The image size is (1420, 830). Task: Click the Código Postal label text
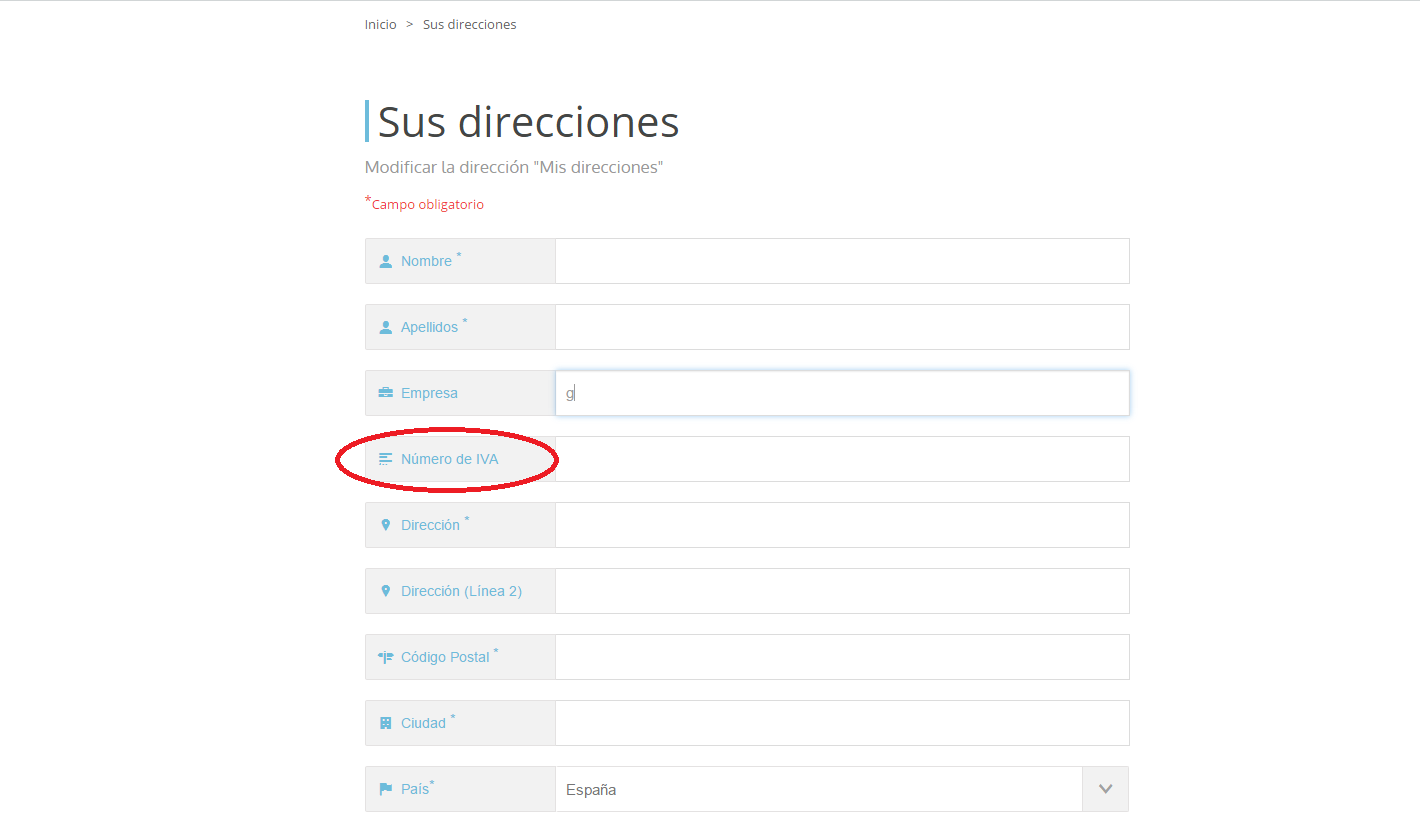point(445,657)
